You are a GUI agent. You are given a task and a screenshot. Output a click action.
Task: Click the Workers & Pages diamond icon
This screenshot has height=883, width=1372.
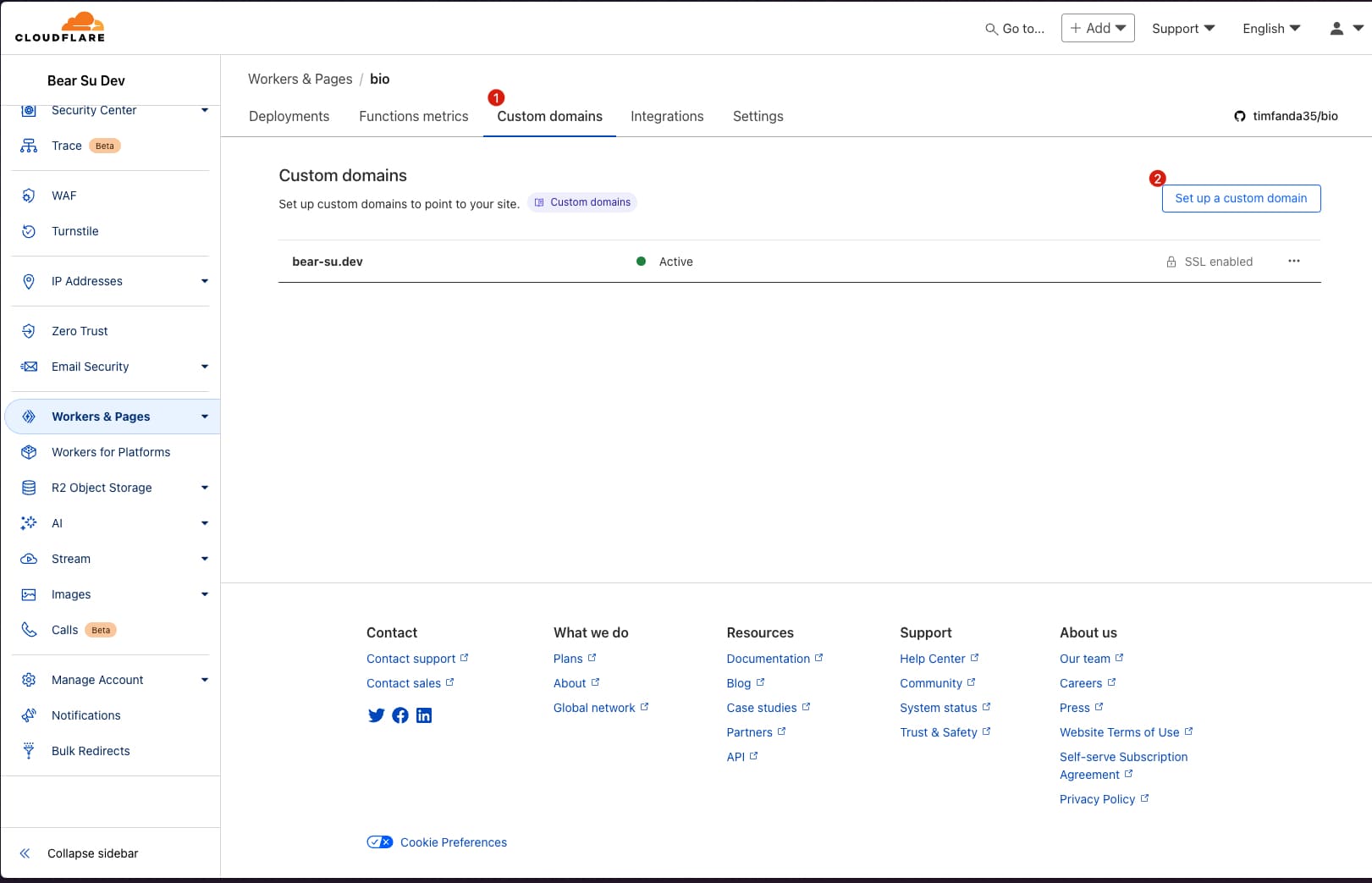tap(29, 417)
